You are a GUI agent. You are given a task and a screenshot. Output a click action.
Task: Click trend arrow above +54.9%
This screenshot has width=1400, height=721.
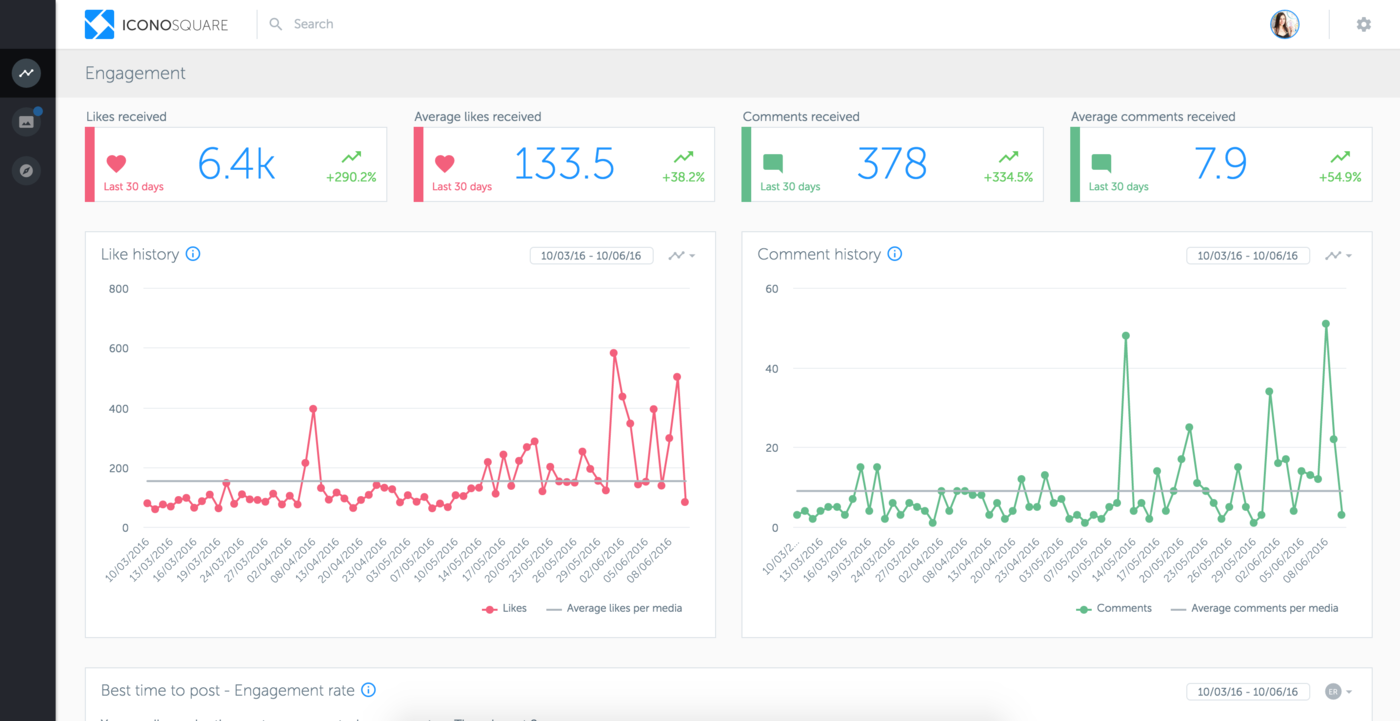coord(1340,157)
